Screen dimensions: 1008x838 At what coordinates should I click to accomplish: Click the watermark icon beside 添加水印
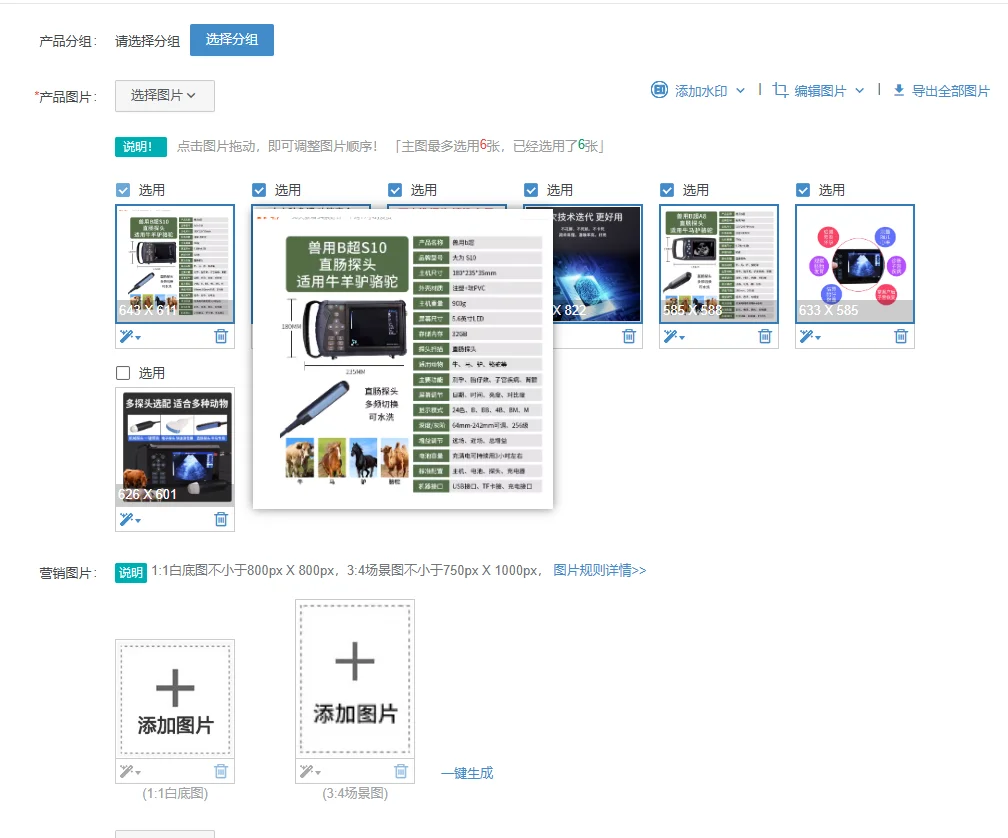[660, 90]
